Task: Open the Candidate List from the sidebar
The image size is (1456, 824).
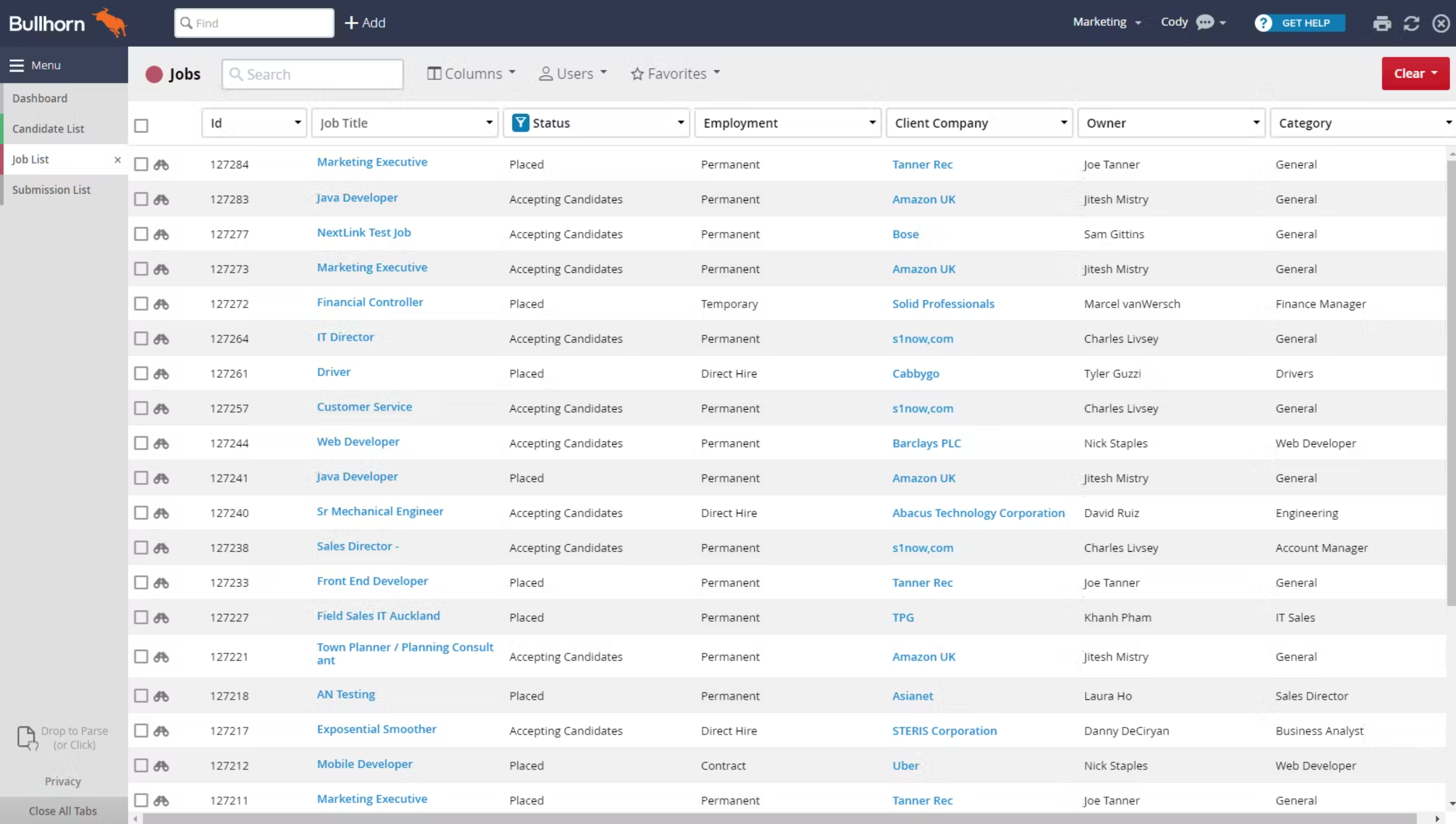Action: 48,128
